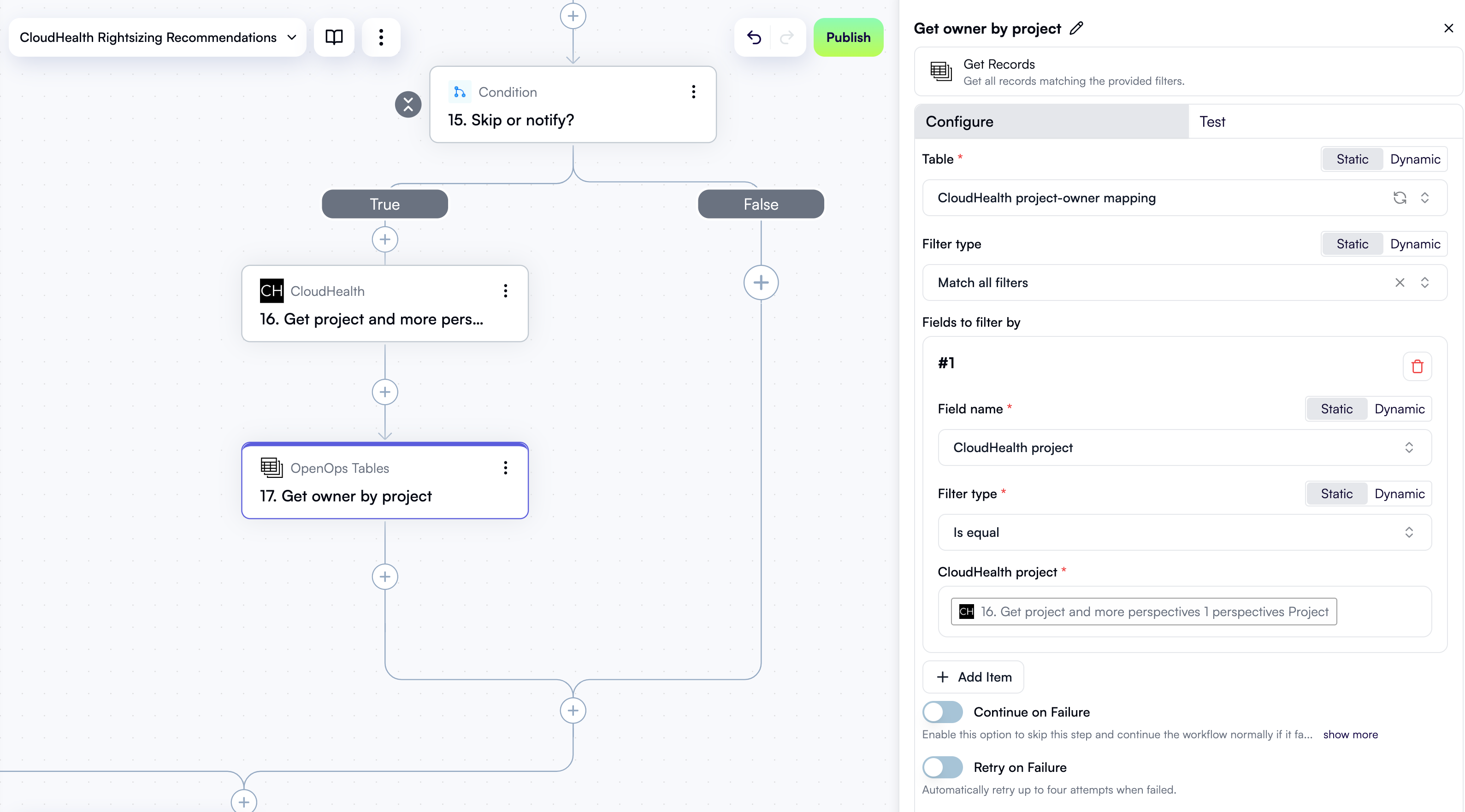Switch the Table field to Dynamic

click(1416, 159)
